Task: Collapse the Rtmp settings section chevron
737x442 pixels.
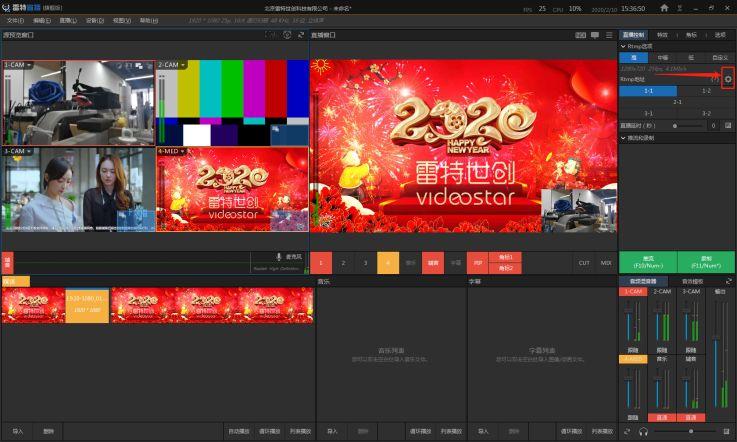Action: pos(623,47)
